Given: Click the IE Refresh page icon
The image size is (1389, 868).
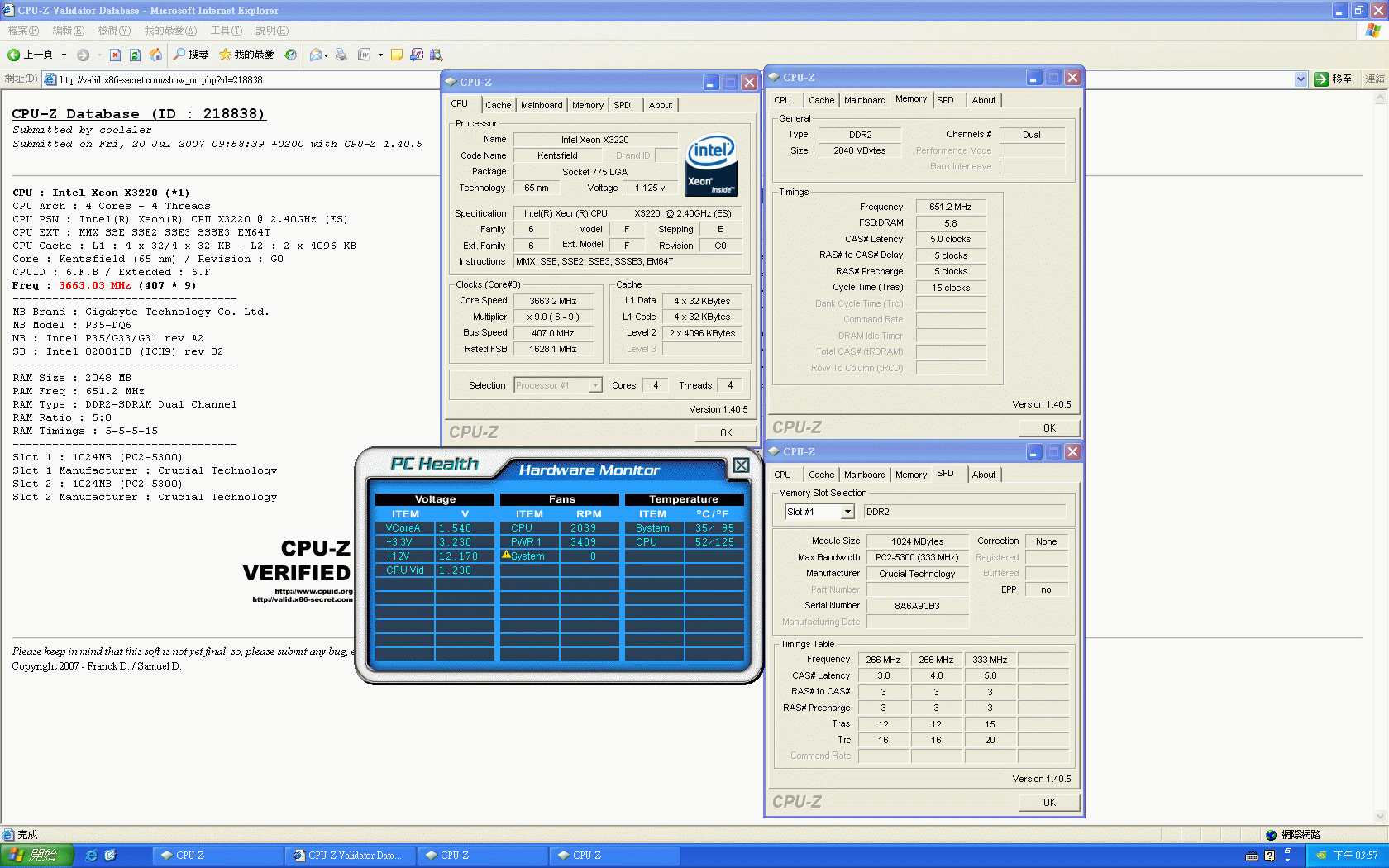Looking at the screenshot, I should (x=135, y=55).
